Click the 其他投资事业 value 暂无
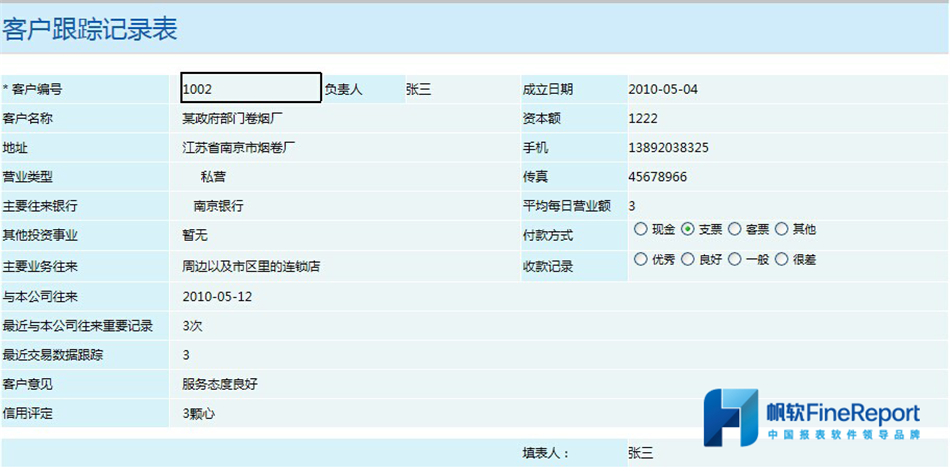Viewport: 950px width, 471px height. tap(195, 236)
